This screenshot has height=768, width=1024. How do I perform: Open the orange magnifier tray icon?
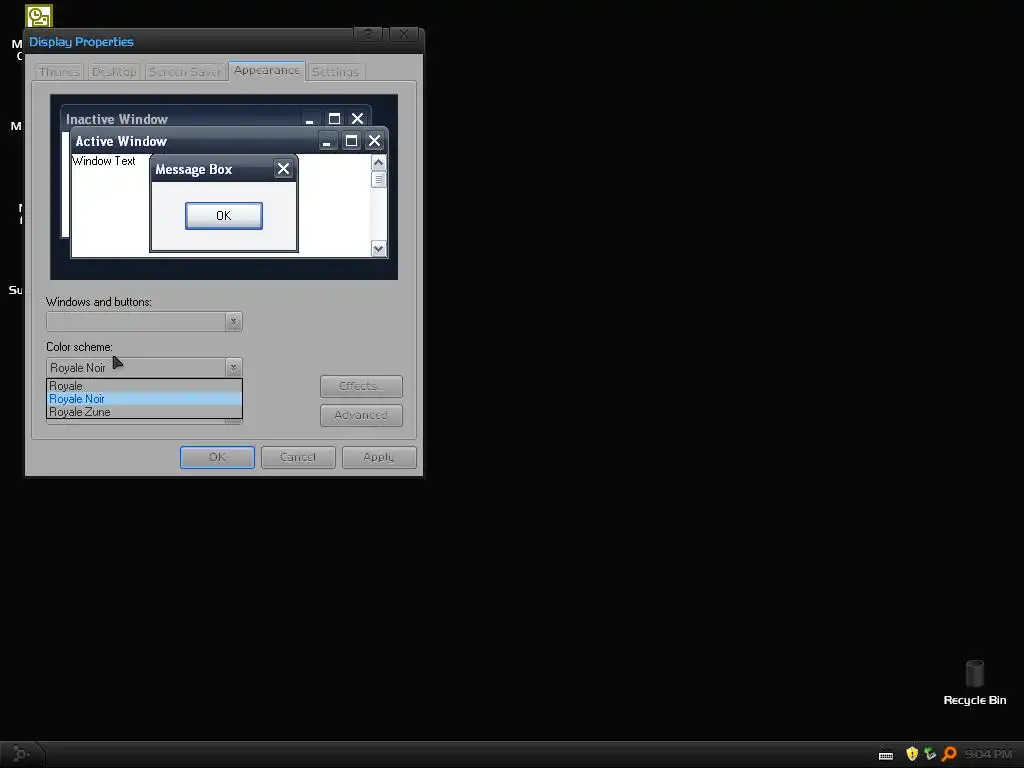tap(949, 754)
